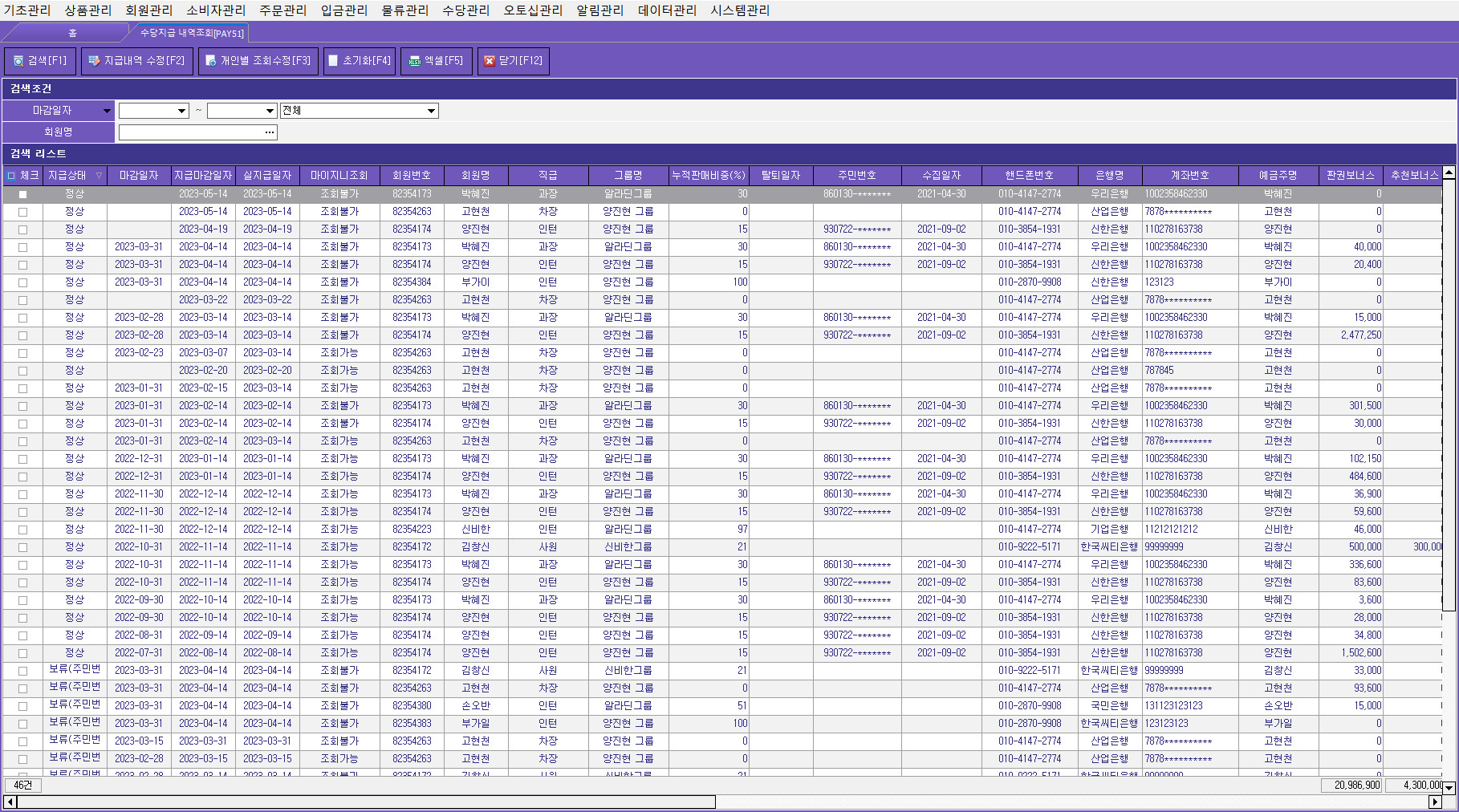Sort by the 마감일자 column header

point(139,176)
